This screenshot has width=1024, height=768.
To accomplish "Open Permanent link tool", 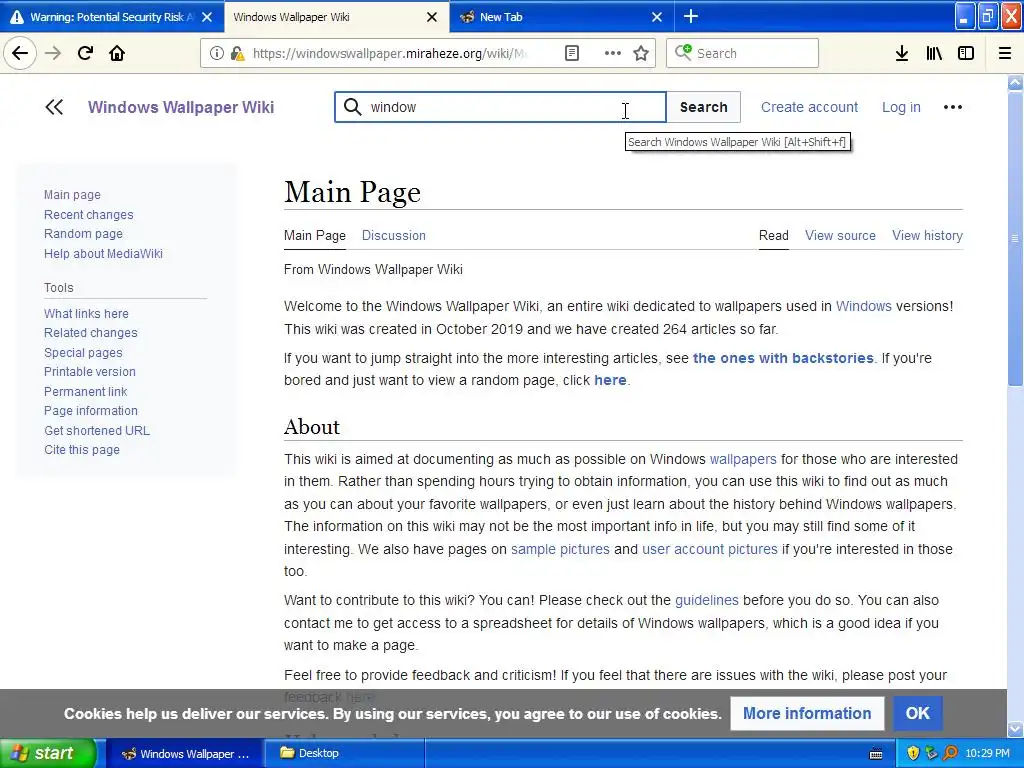I will [86, 391].
